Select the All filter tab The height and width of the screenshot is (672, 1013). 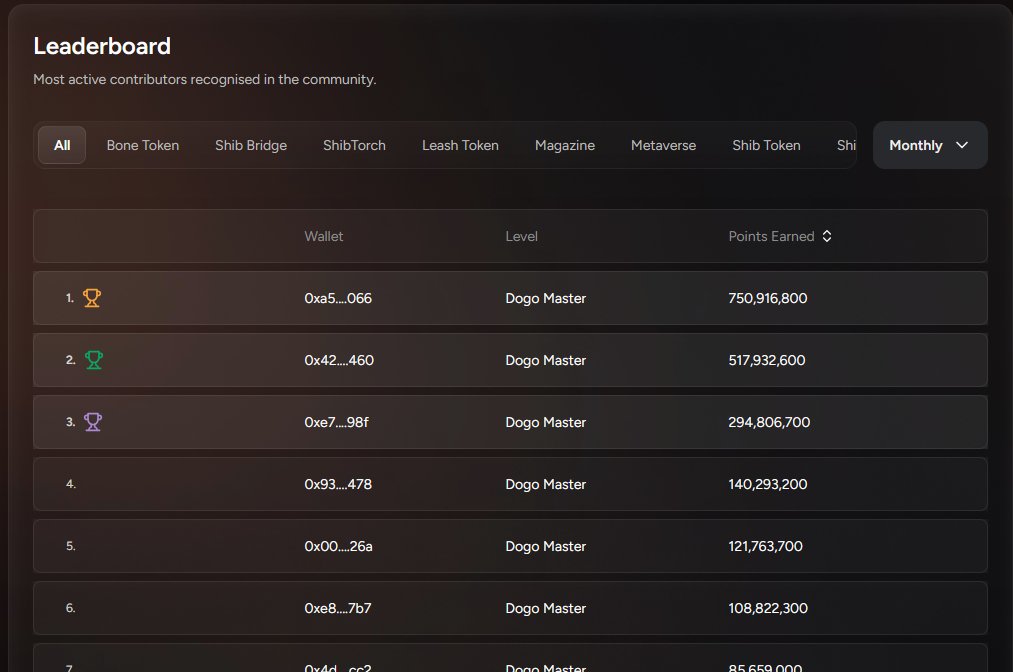click(x=62, y=145)
